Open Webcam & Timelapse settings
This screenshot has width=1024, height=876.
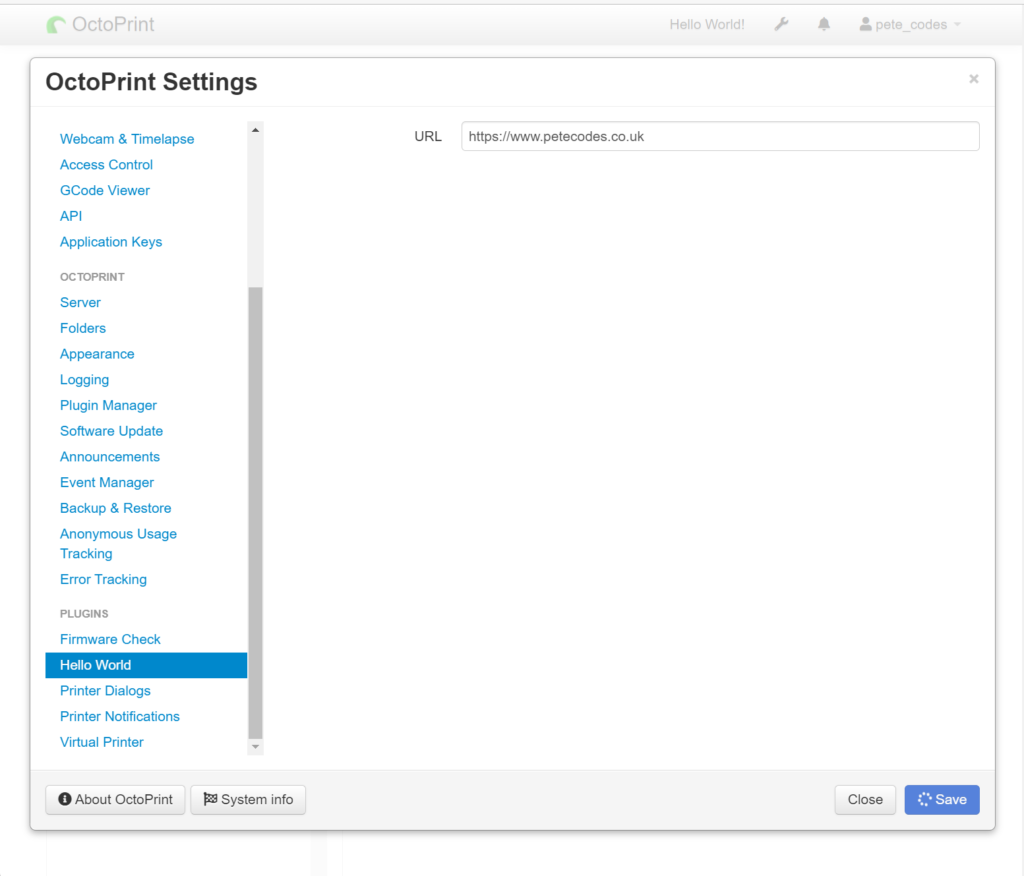coord(127,139)
